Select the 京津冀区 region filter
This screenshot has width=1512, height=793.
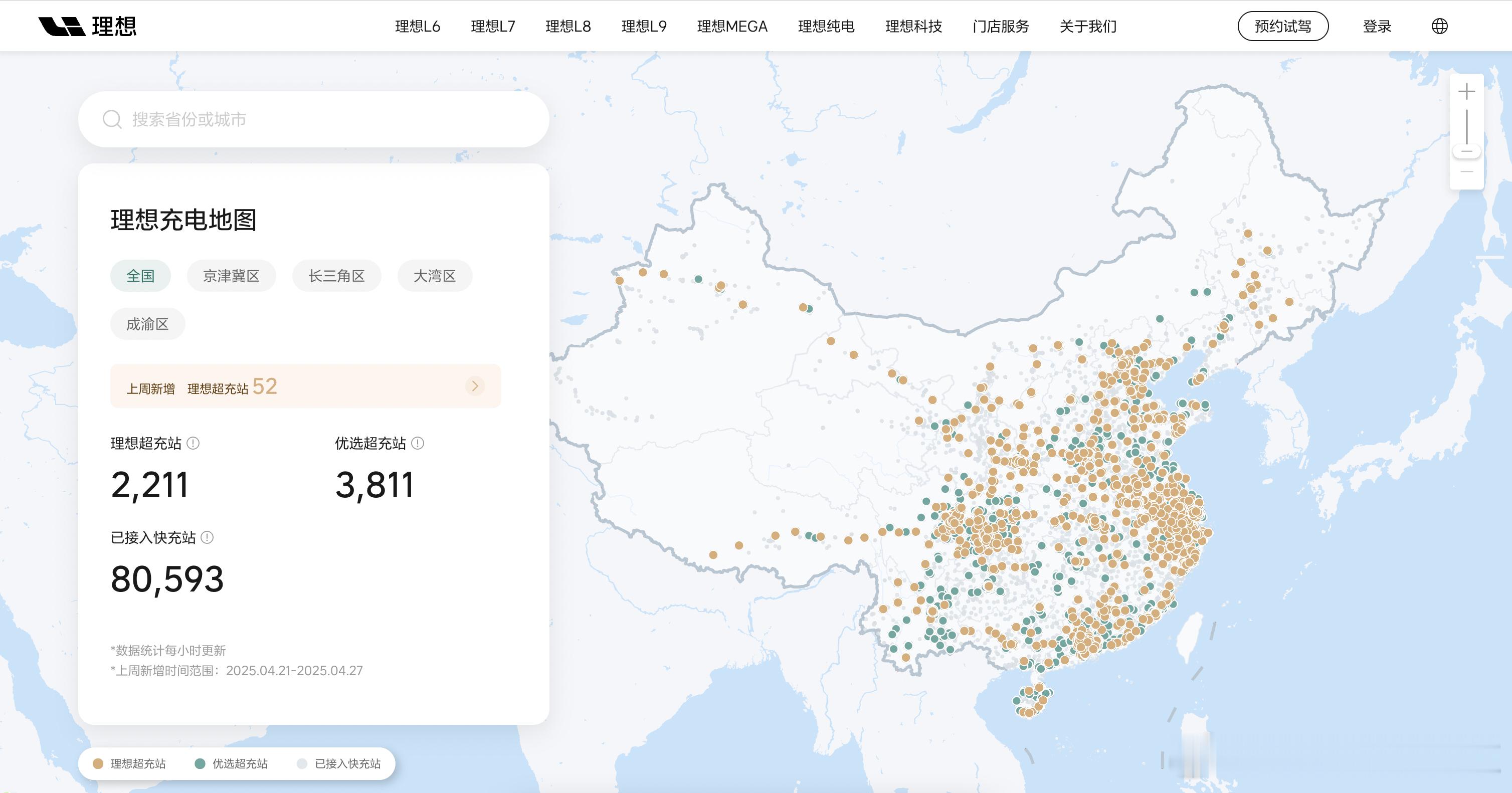(x=231, y=276)
